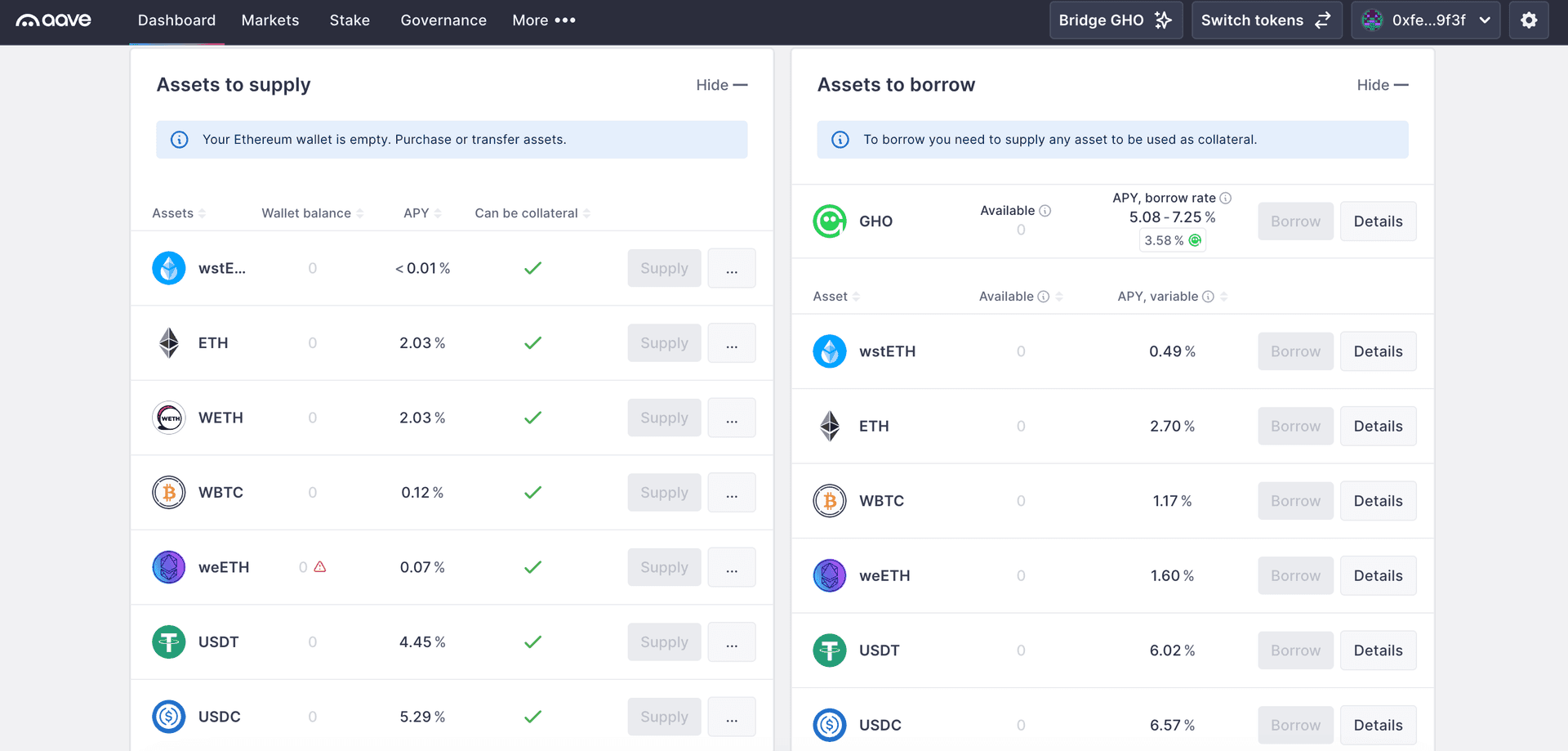The image size is (1568, 751).
Task: Open the settings gear menu
Action: [x=1528, y=20]
